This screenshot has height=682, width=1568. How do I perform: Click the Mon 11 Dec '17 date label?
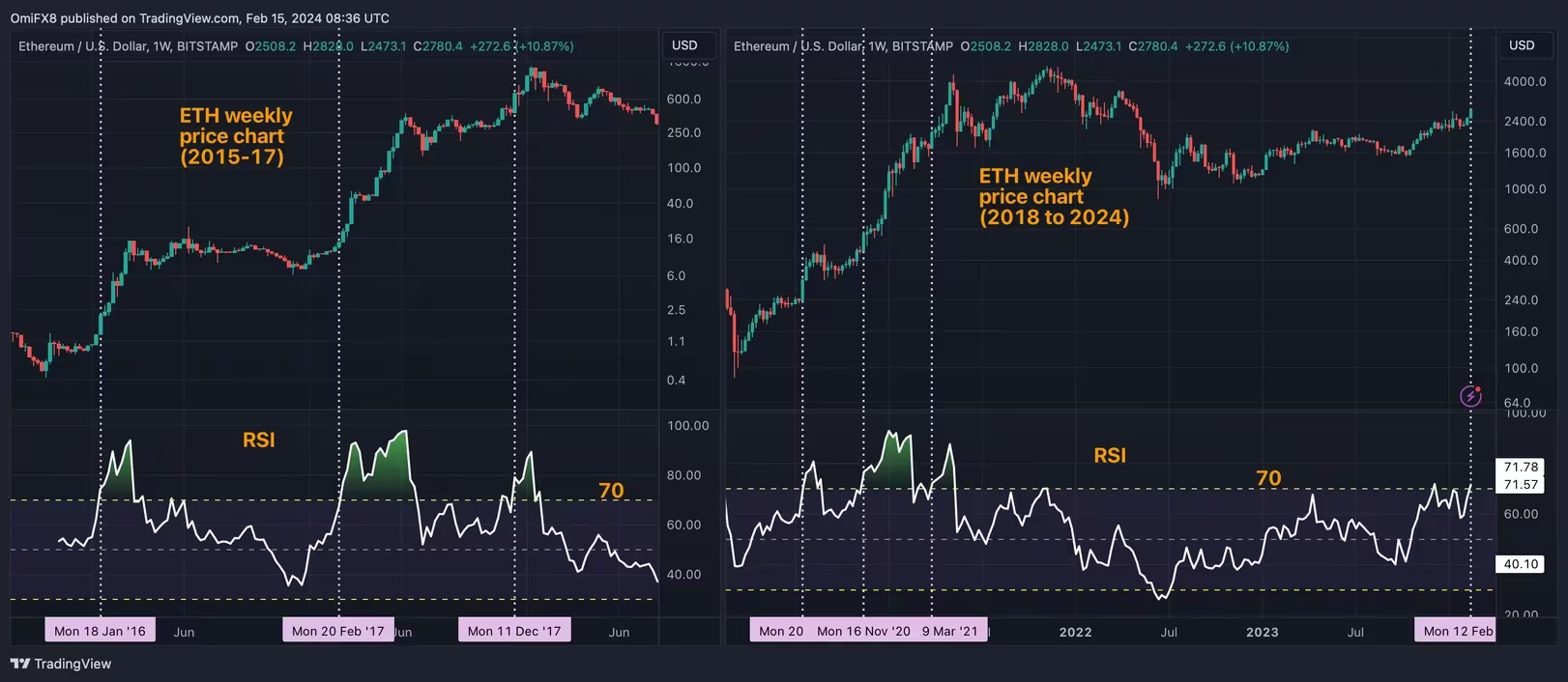pos(514,631)
